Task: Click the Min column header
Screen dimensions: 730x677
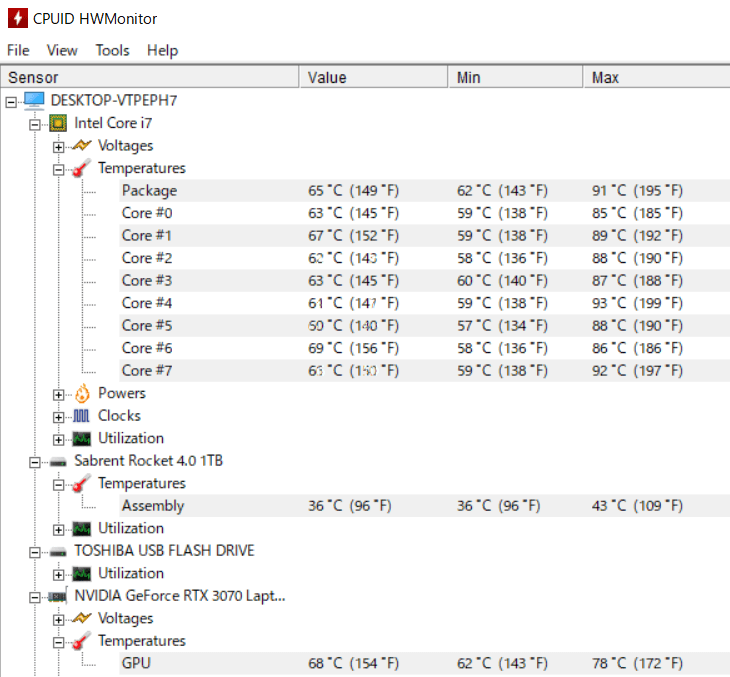Action: click(515, 77)
